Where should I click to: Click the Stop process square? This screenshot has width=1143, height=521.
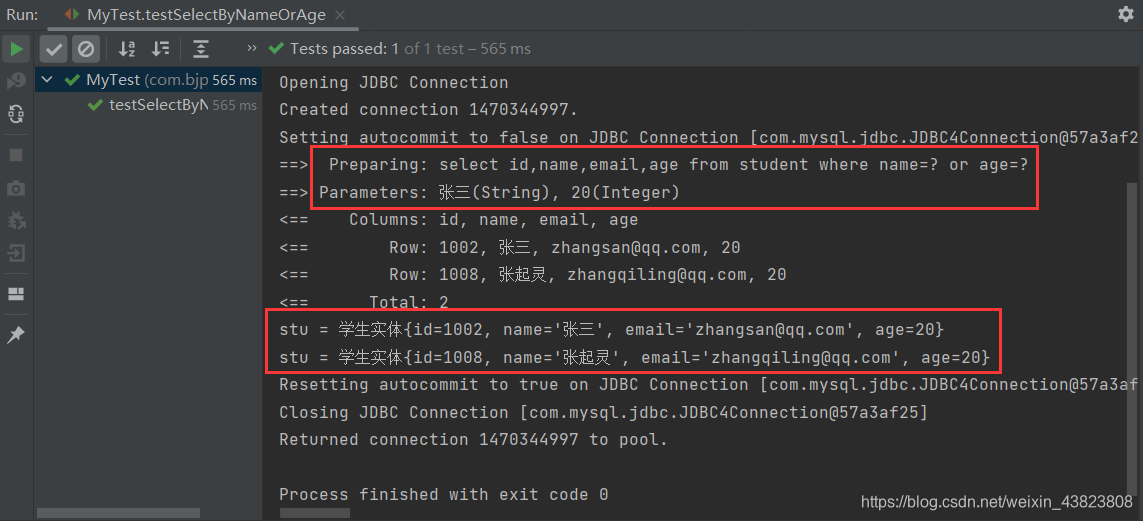(x=16, y=155)
